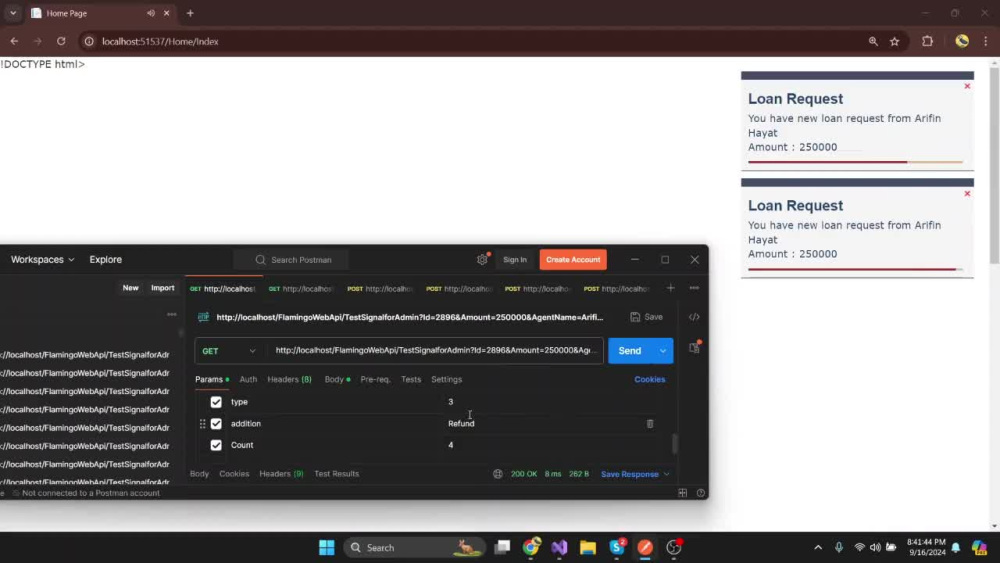Open the Pre-req. tab
This screenshot has height=563, width=1000.
[x=375, y=379]
